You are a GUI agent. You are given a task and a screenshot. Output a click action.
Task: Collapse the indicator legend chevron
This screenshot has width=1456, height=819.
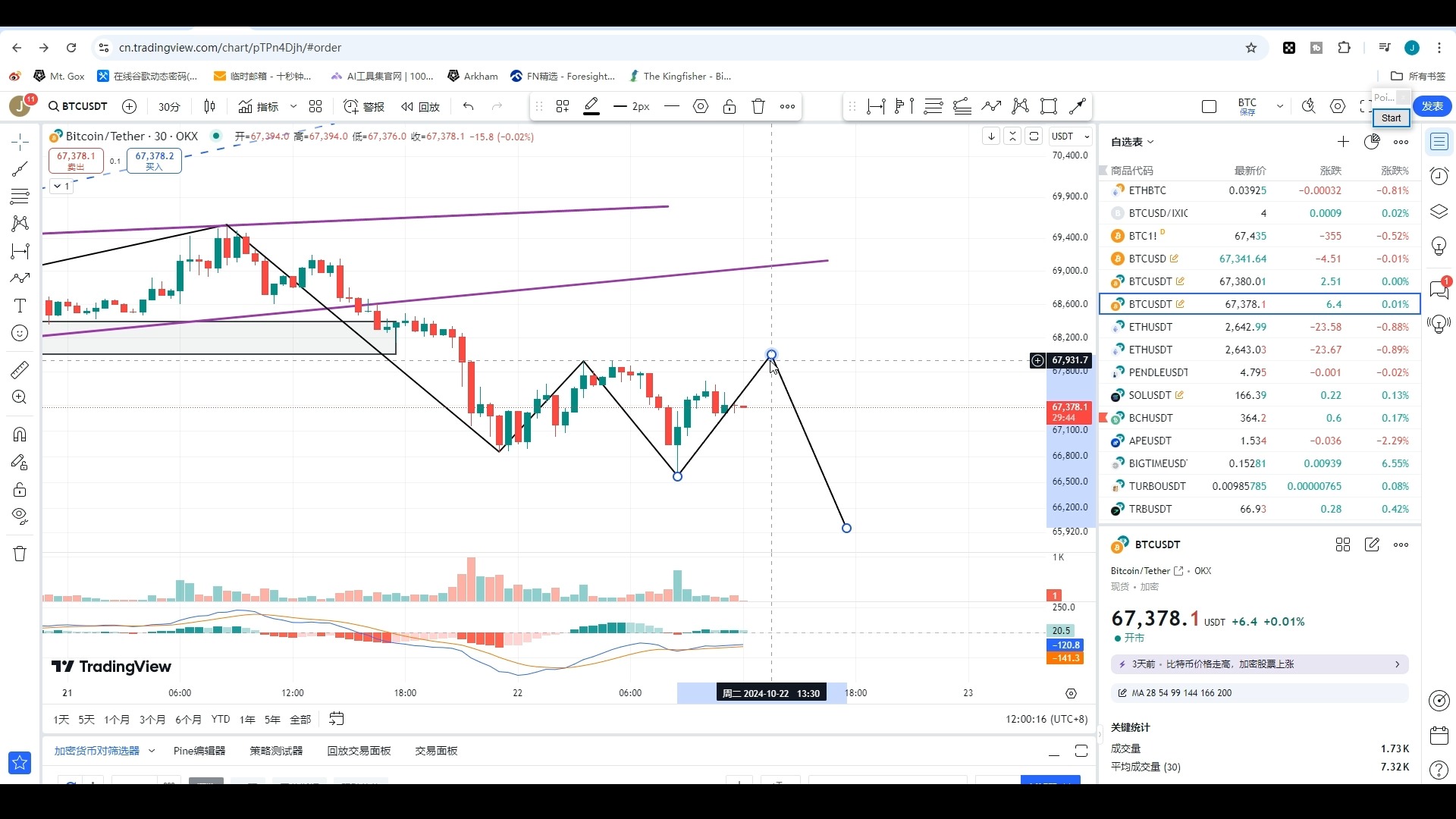pos(61,186)
